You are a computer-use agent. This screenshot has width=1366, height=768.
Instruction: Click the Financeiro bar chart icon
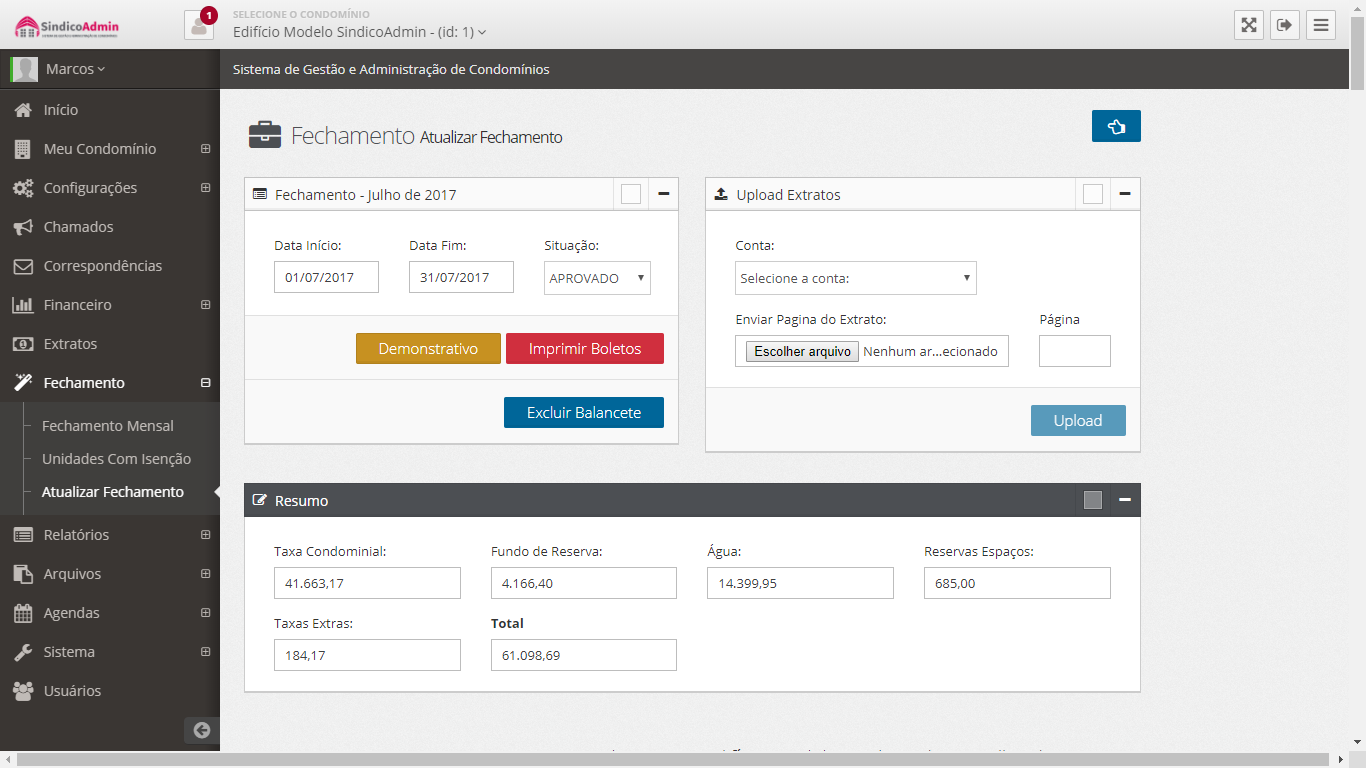[23, 305]
